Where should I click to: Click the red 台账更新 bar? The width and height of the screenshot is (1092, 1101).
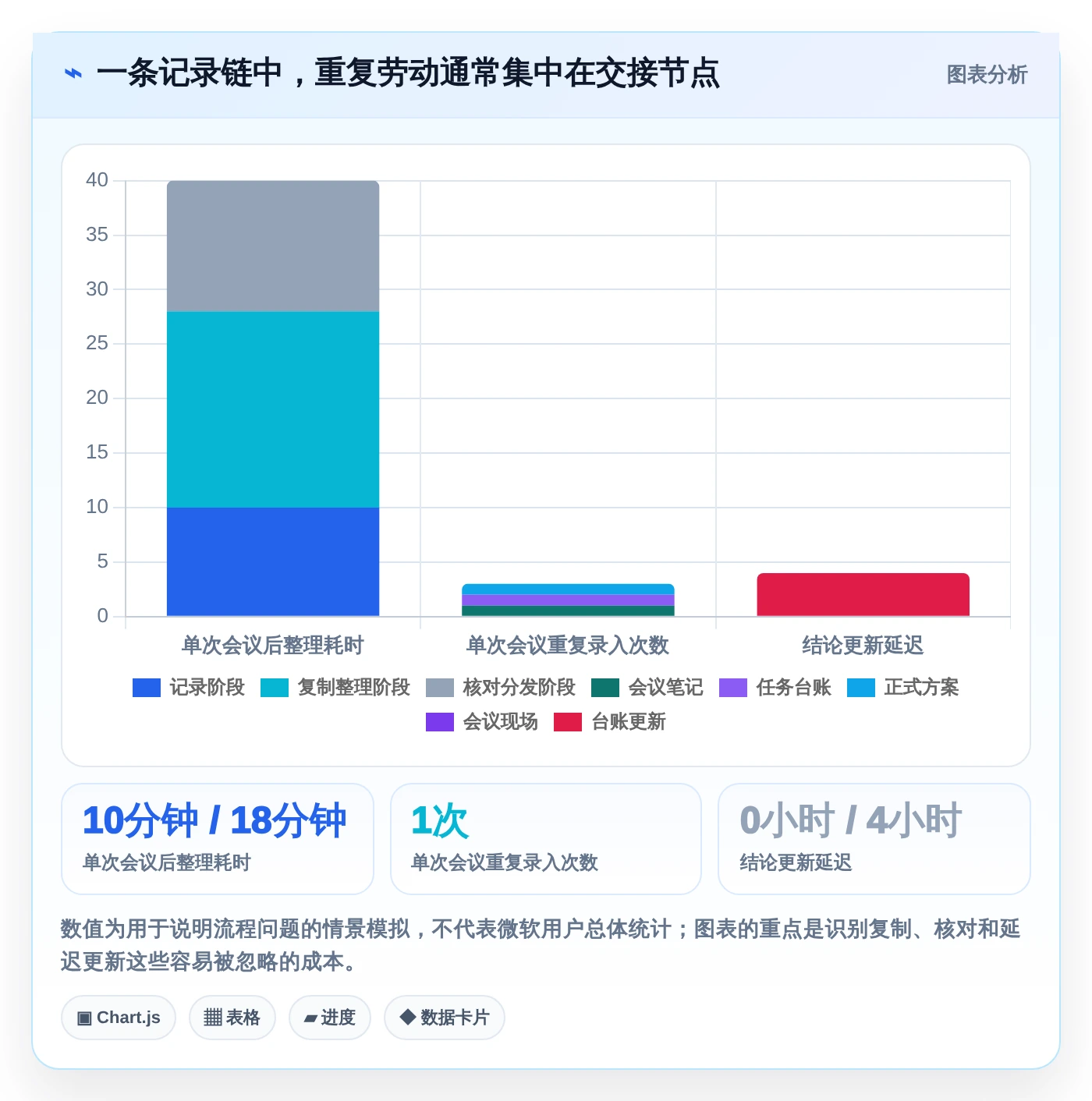pos(863,595)
